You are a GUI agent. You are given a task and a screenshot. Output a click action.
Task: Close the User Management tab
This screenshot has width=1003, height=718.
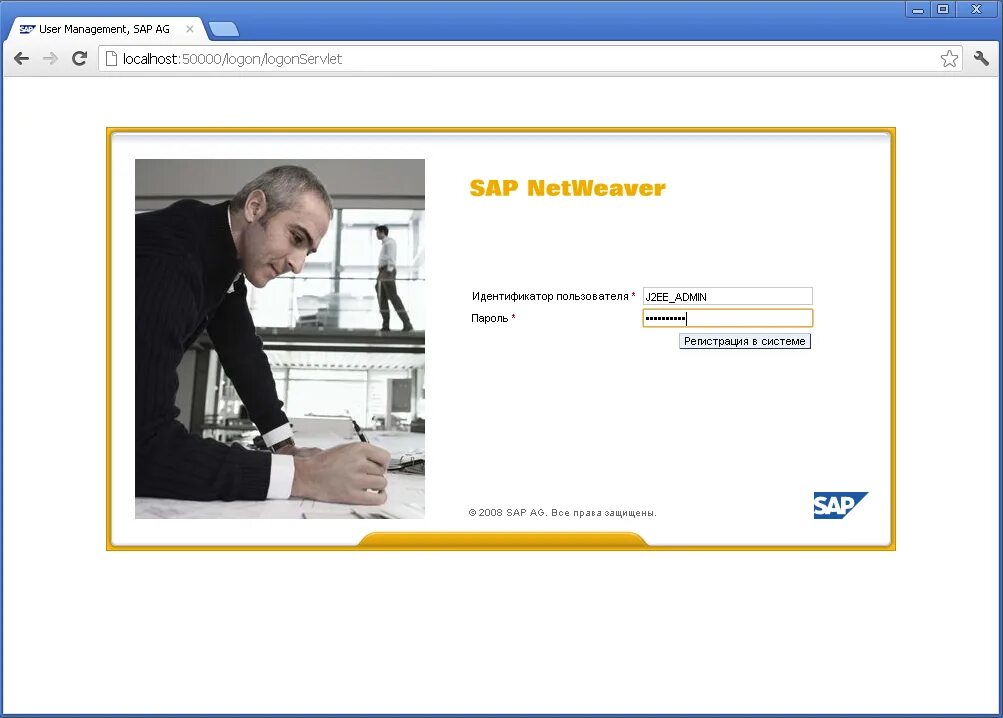point(189,29)
